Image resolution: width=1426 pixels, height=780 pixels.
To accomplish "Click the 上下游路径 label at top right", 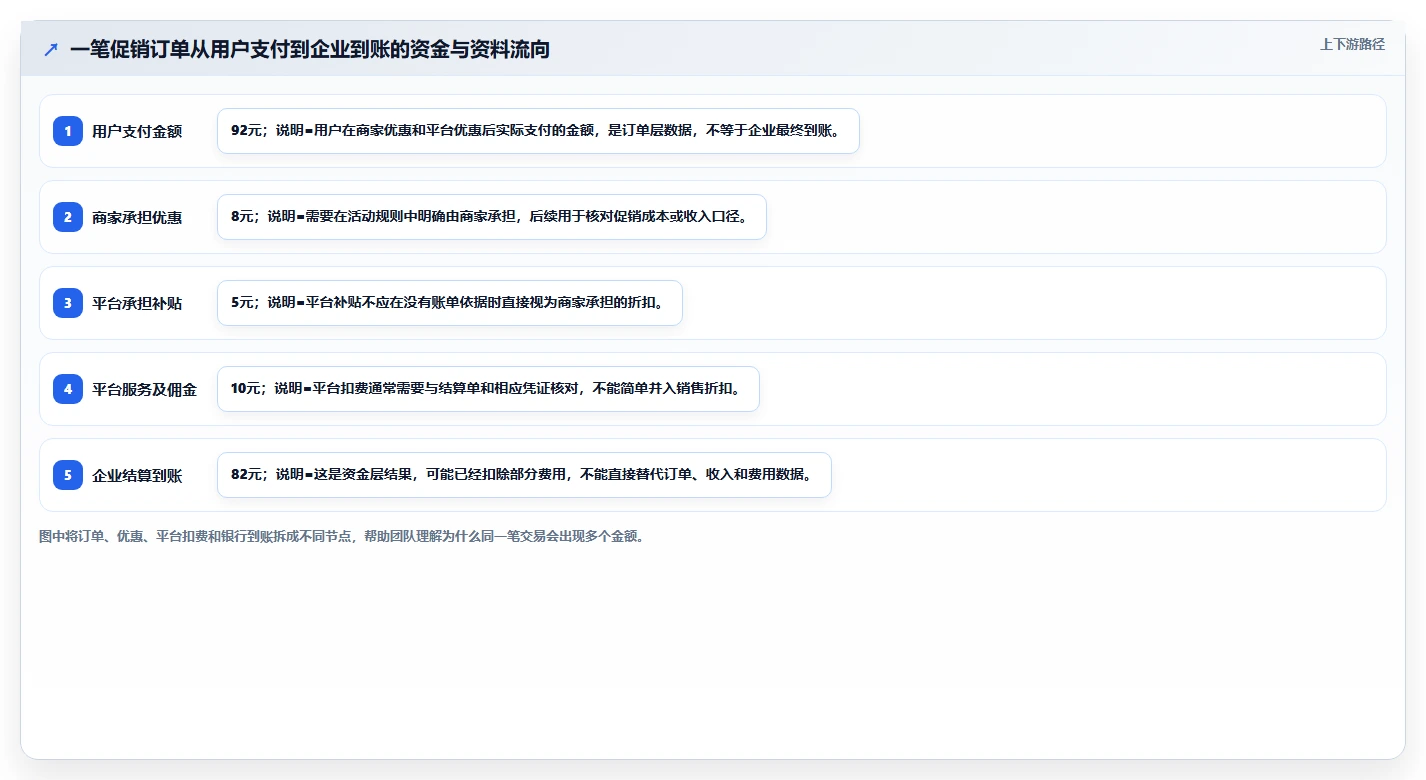I will 1352,44.
